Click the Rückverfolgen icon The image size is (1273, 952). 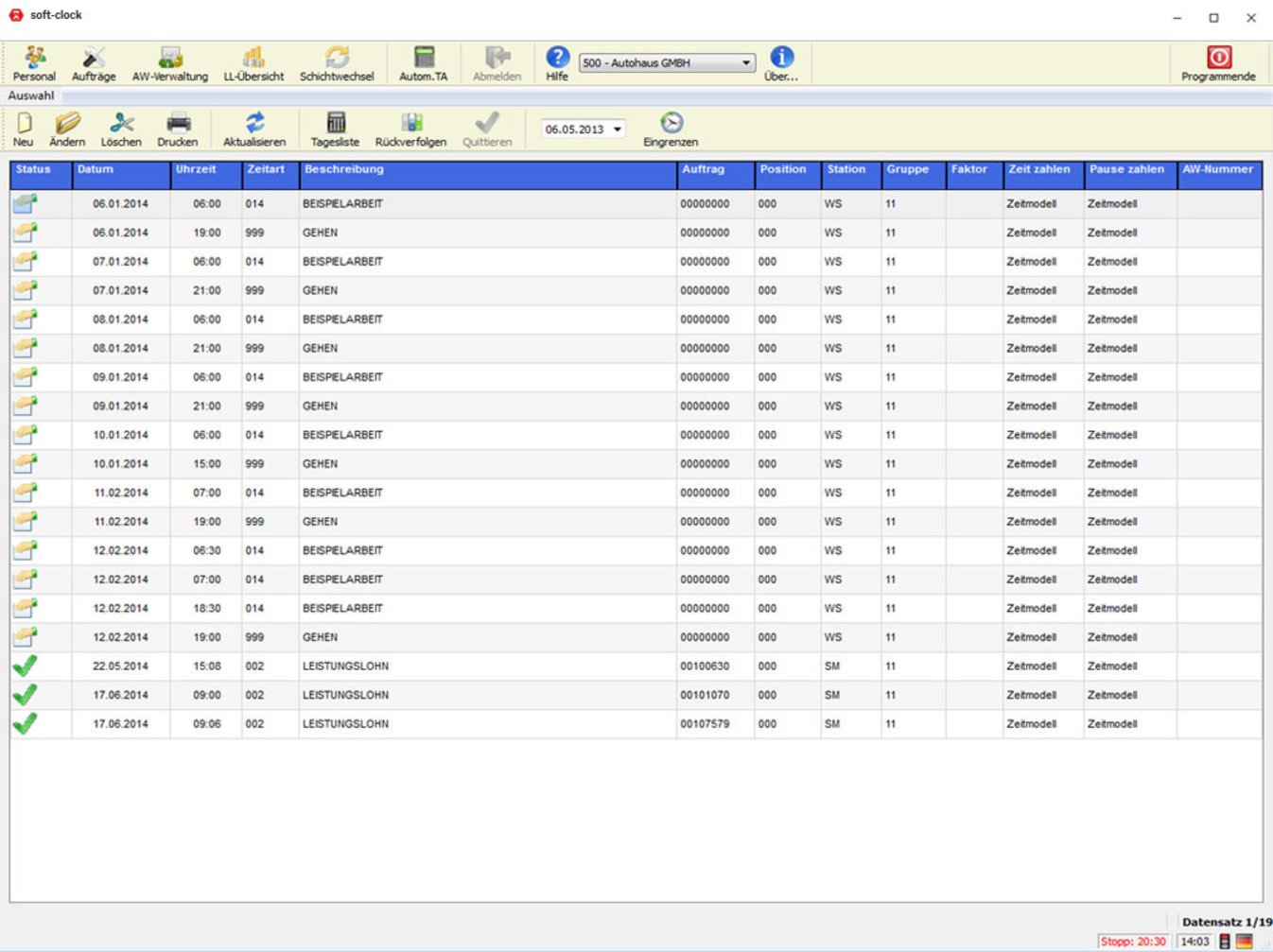pos(410,122)
